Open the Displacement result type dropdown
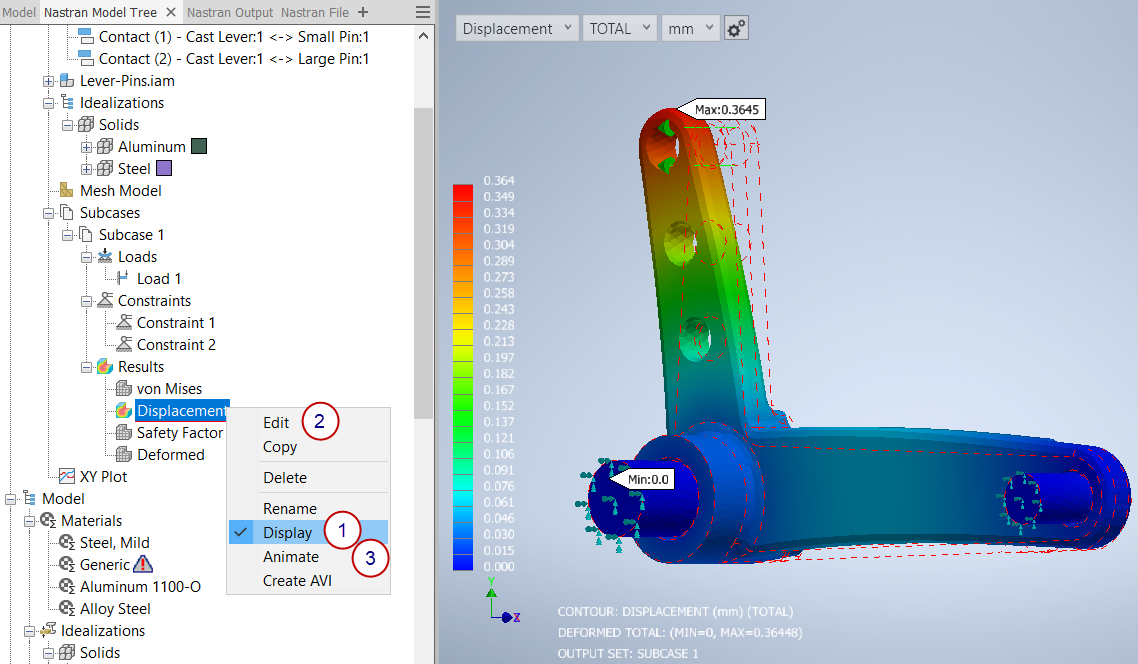This screenshot has width=1138, height=664. coord(517,28)
